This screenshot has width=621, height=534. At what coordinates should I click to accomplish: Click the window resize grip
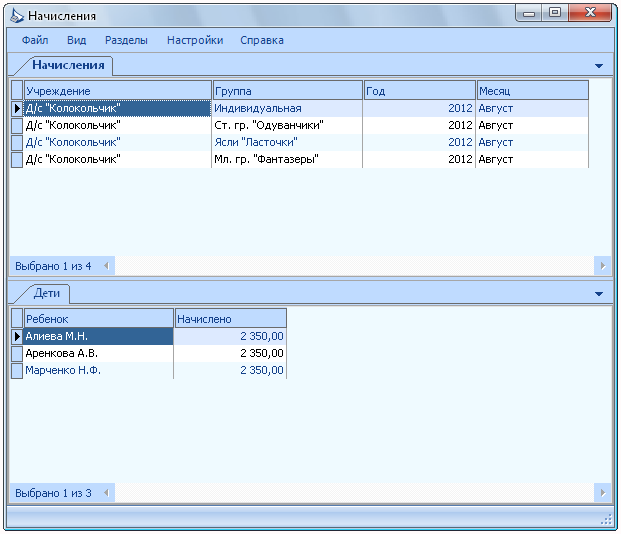point(606,519)
